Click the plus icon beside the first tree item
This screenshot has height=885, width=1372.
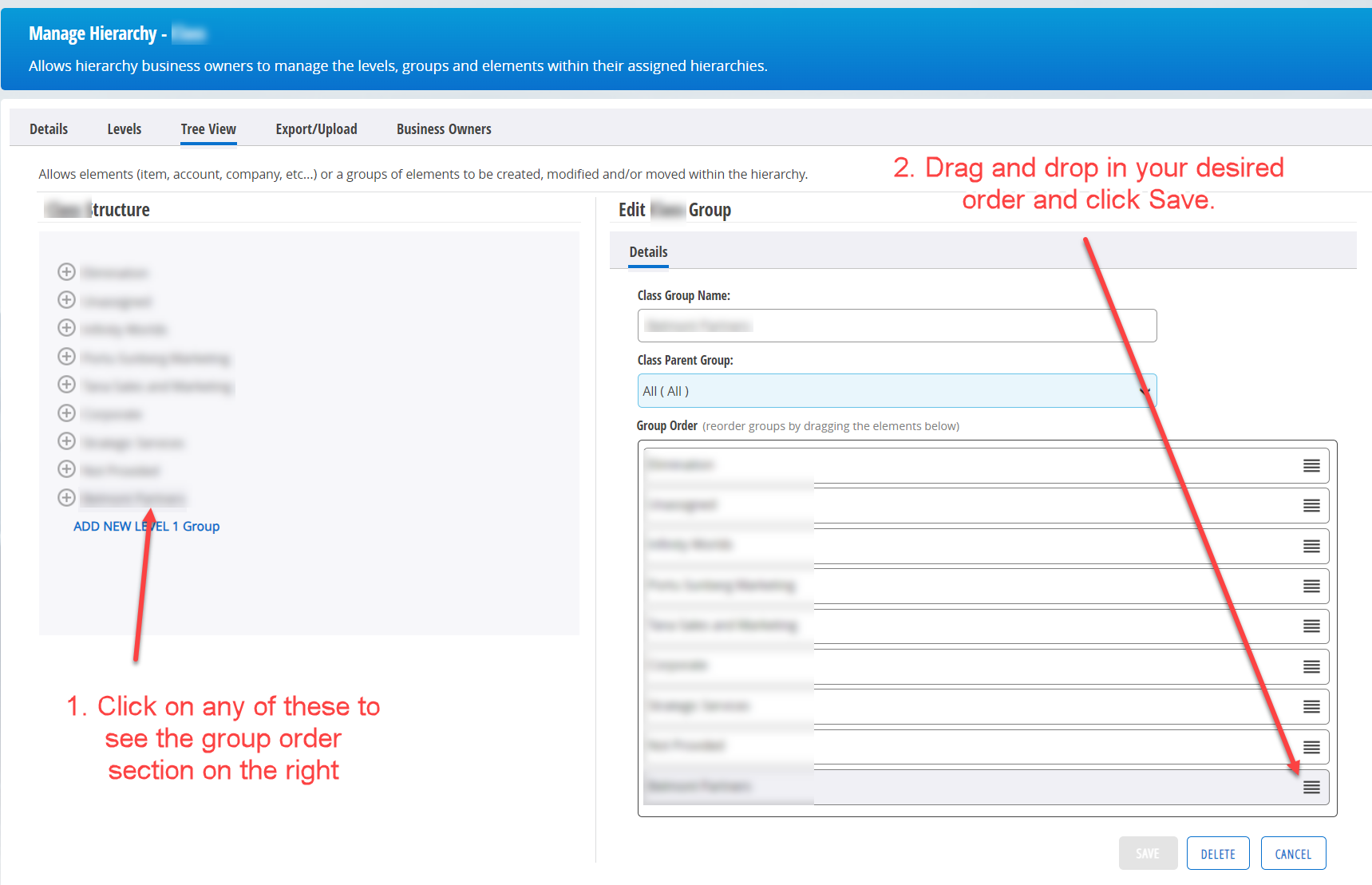pyautogui.click(x=66, y=271)
